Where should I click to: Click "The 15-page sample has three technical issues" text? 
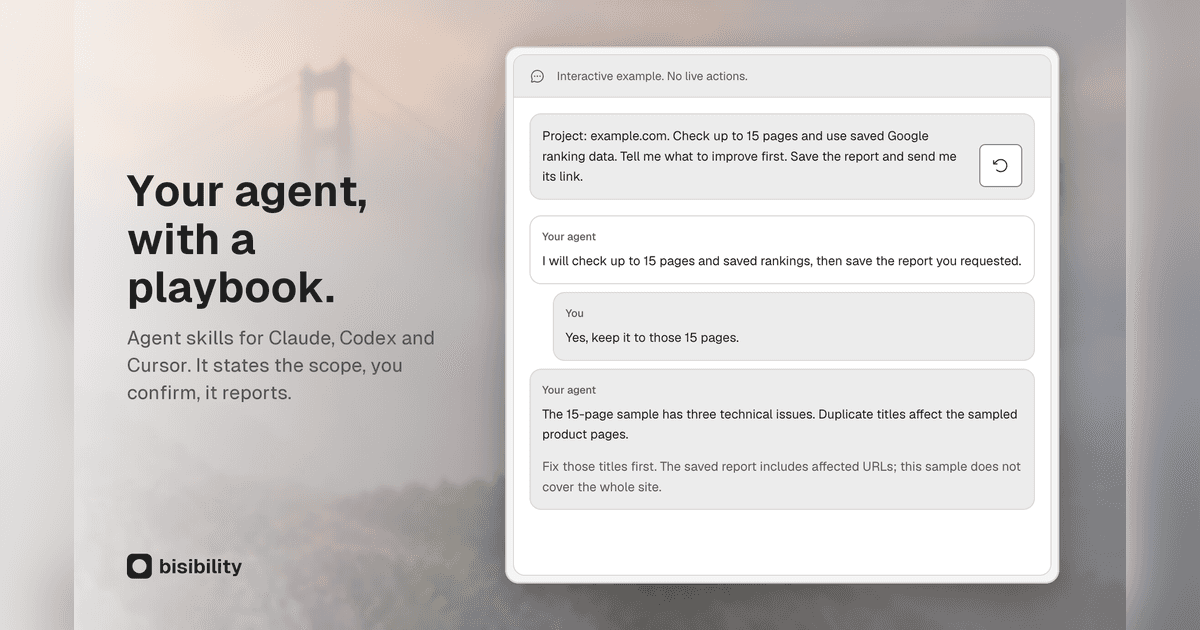click(780, 424)
